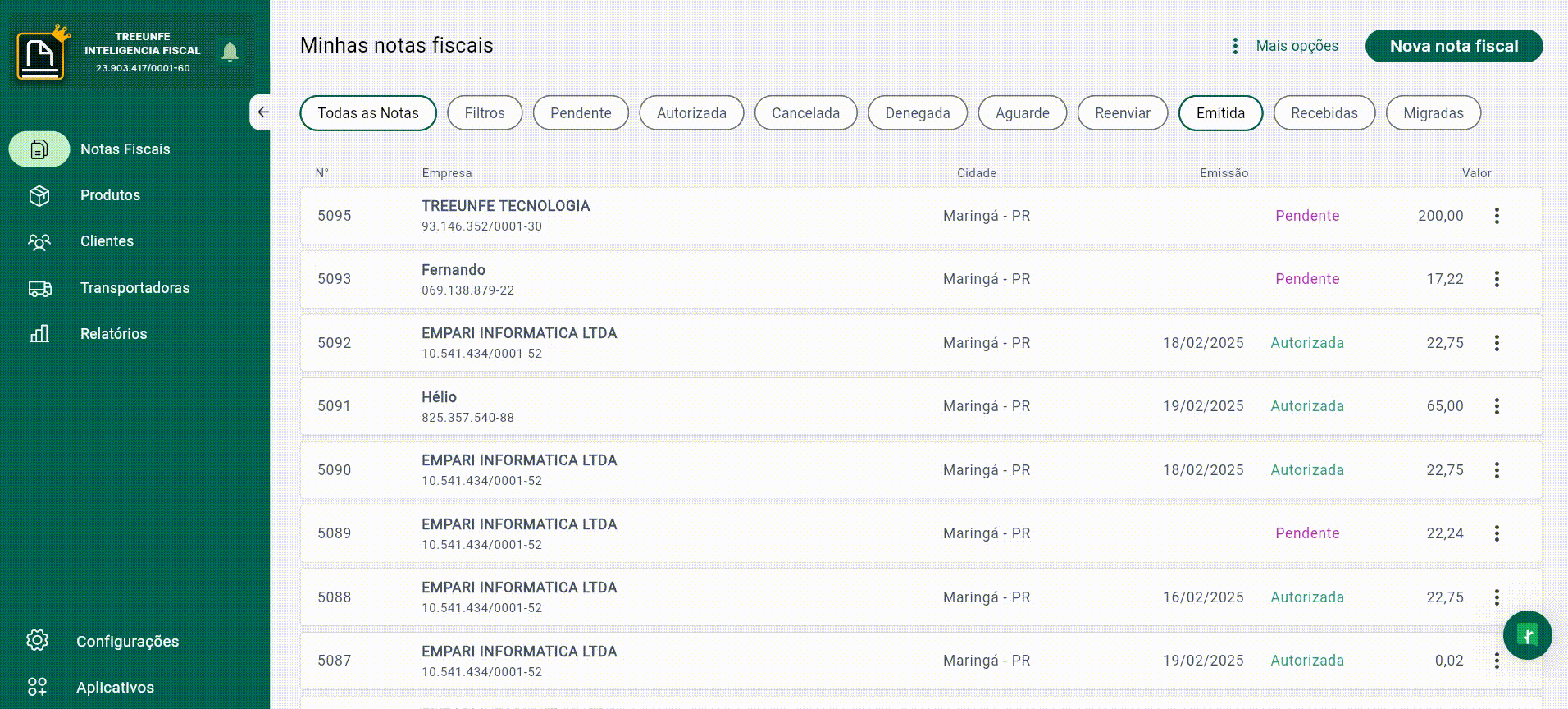Click the Transportadoras truck icon

click(x=39, y=288)
